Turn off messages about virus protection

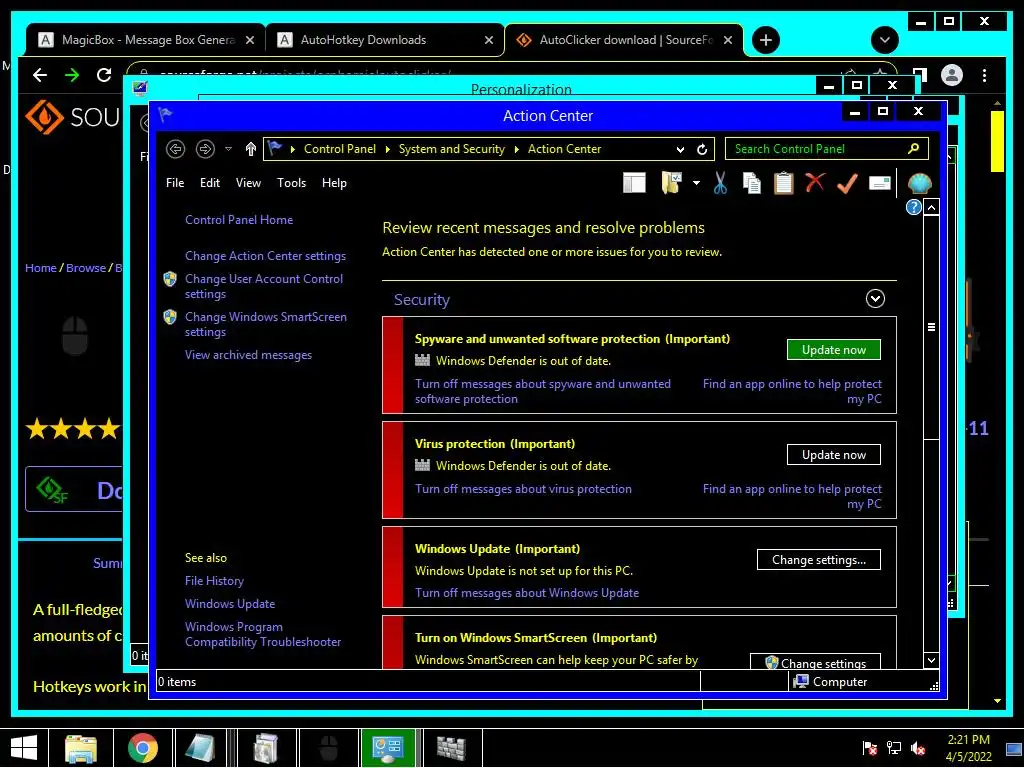(523, 489)
